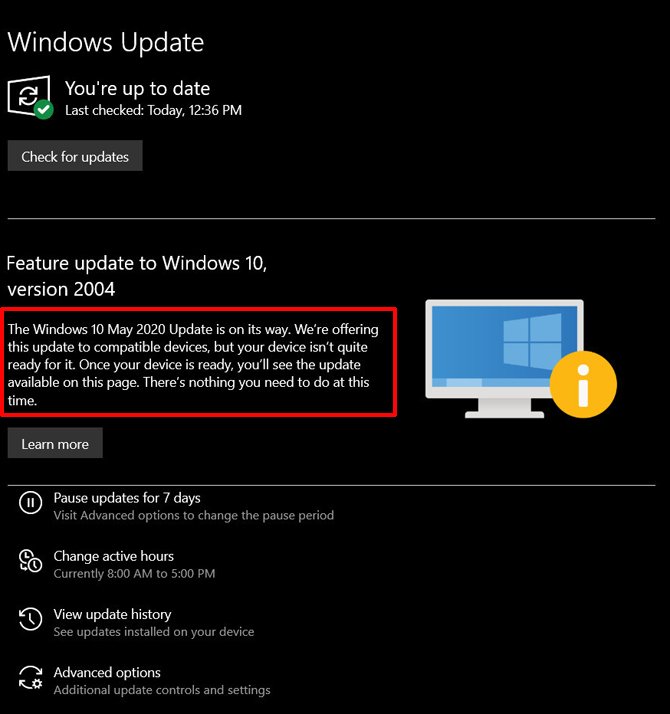
Task: Click the pause icon beside Pause updates
Action: click(x=31, y=503)
